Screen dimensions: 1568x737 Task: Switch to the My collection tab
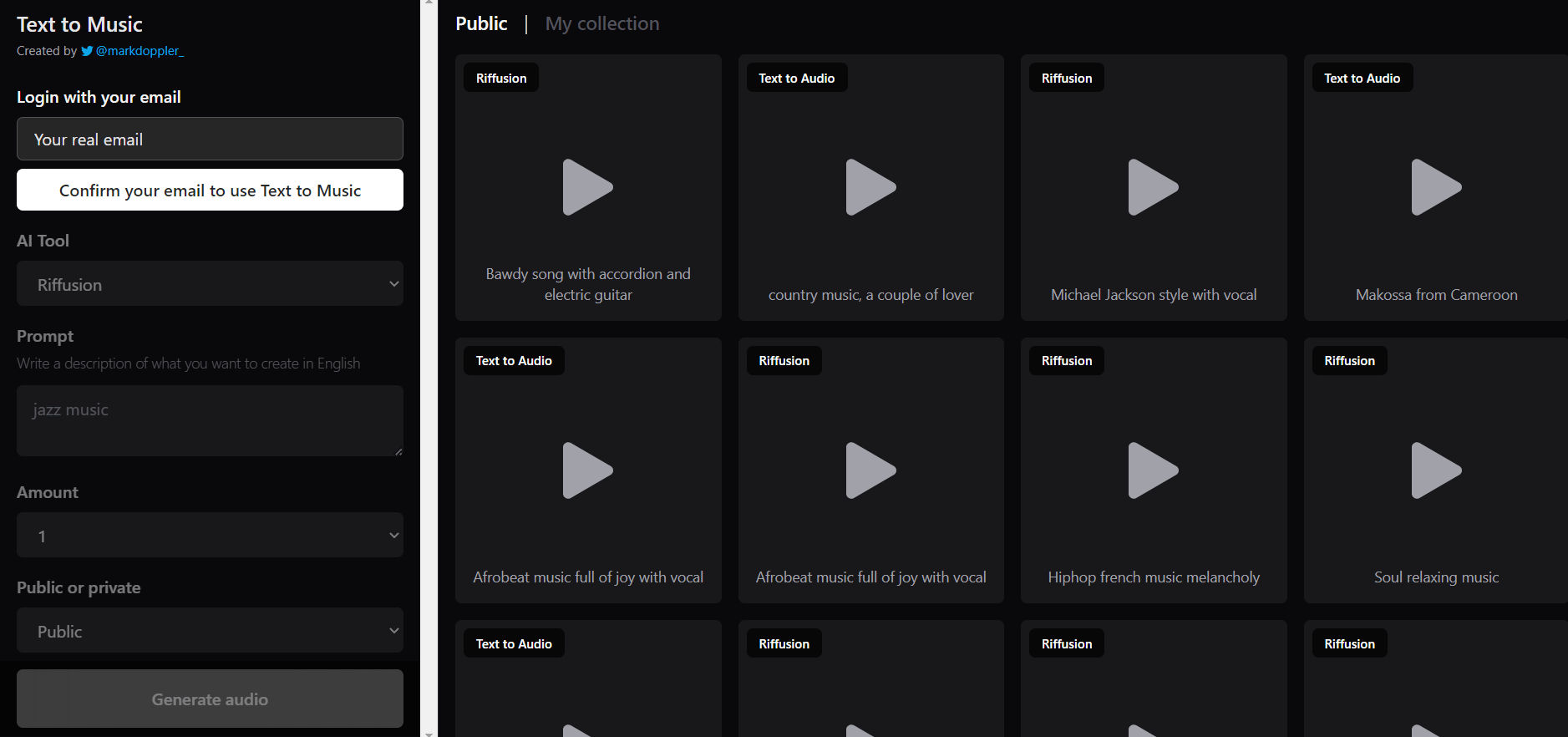(602, 23)
